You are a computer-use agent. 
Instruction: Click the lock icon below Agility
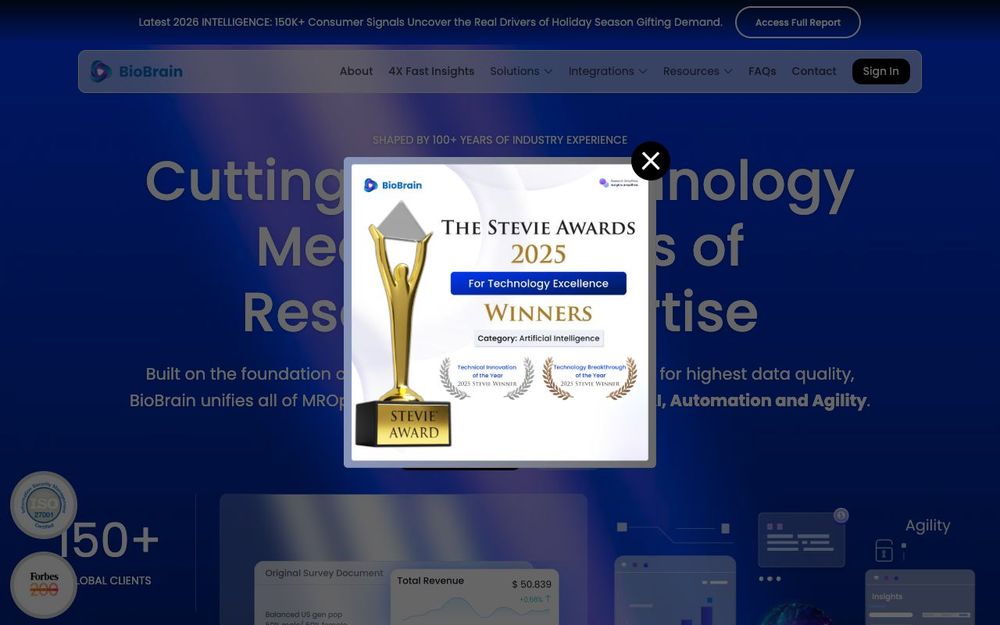884,550
